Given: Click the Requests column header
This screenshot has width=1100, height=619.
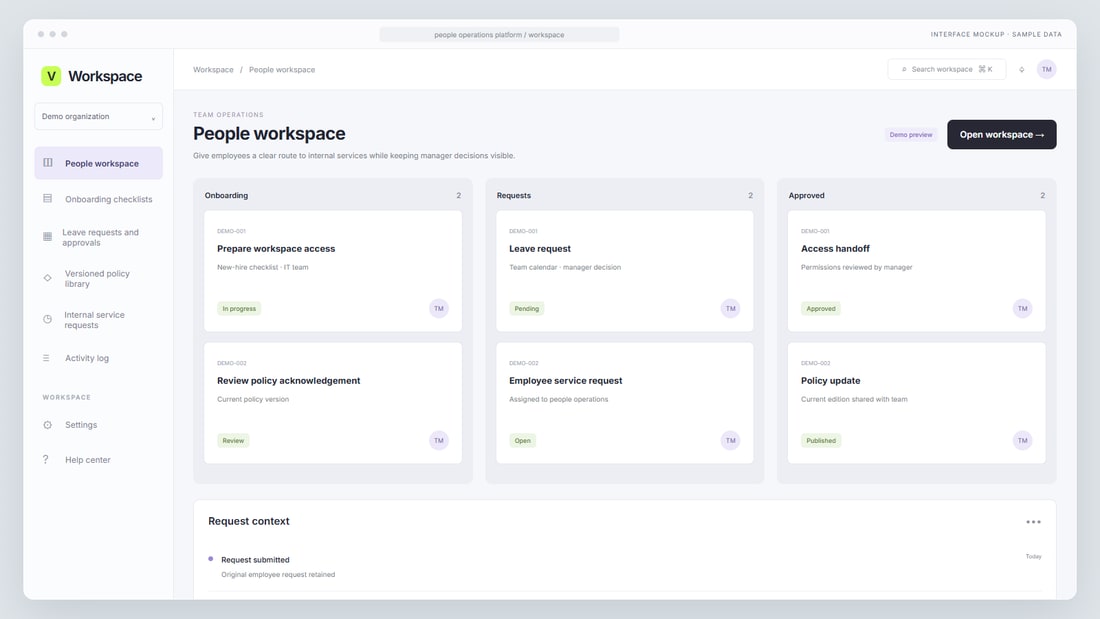Looking at the screenshot, I should pyautogui.click(x=514, y=195).
